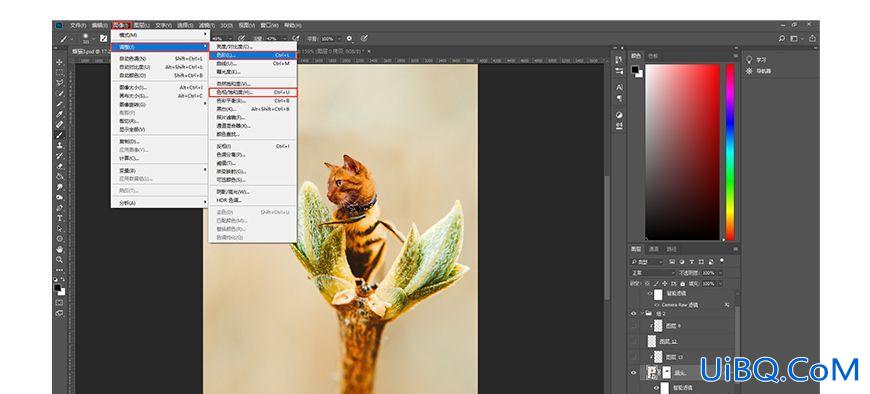
Task: Toggle the brush settings panel button
Action: [x=103, y=39]
